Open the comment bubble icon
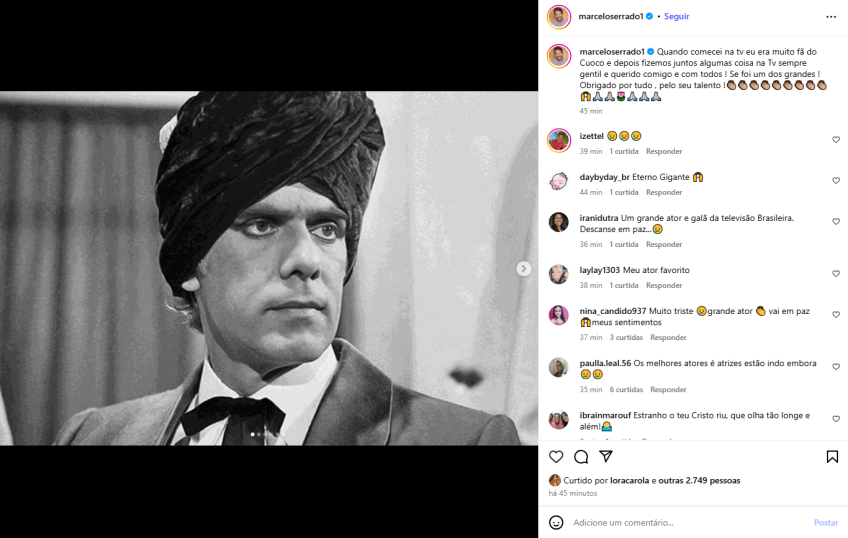Screen dimensions: 848x538 tap(581, 457)
